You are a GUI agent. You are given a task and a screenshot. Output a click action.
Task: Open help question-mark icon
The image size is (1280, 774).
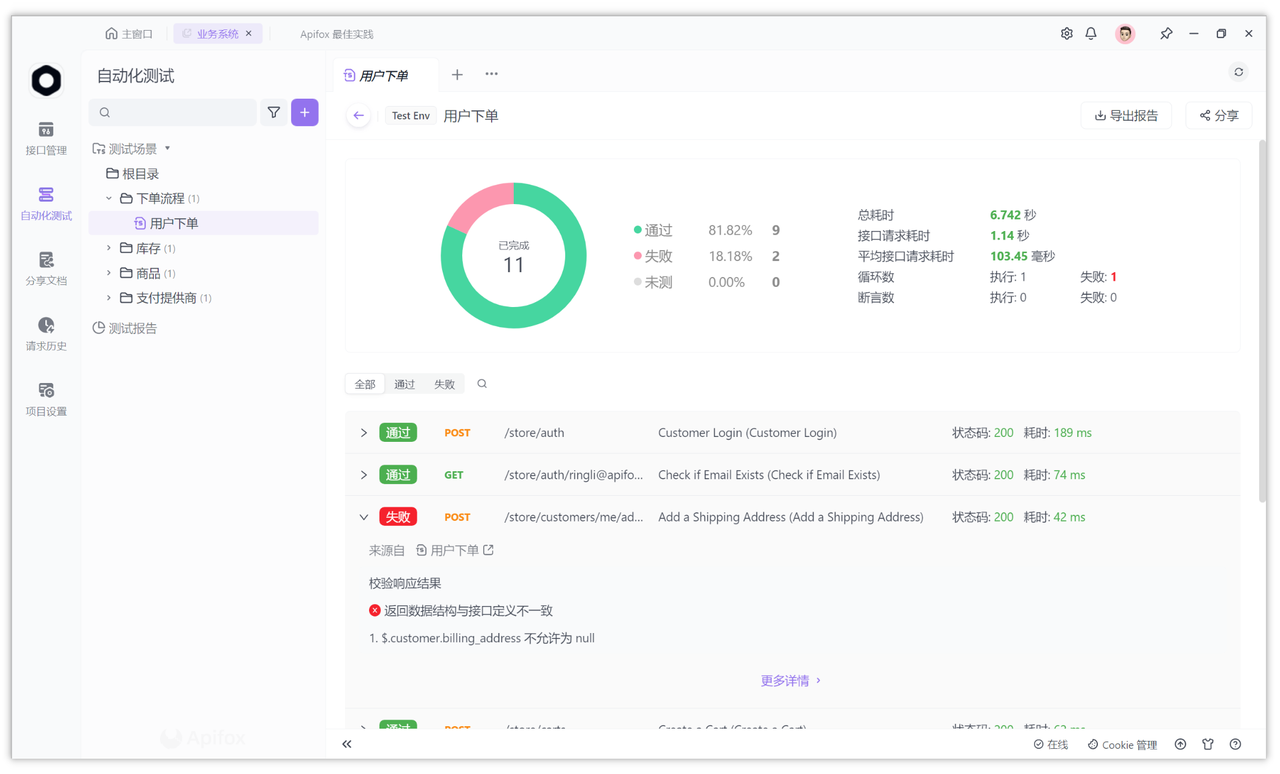(x=1235, y=744)
